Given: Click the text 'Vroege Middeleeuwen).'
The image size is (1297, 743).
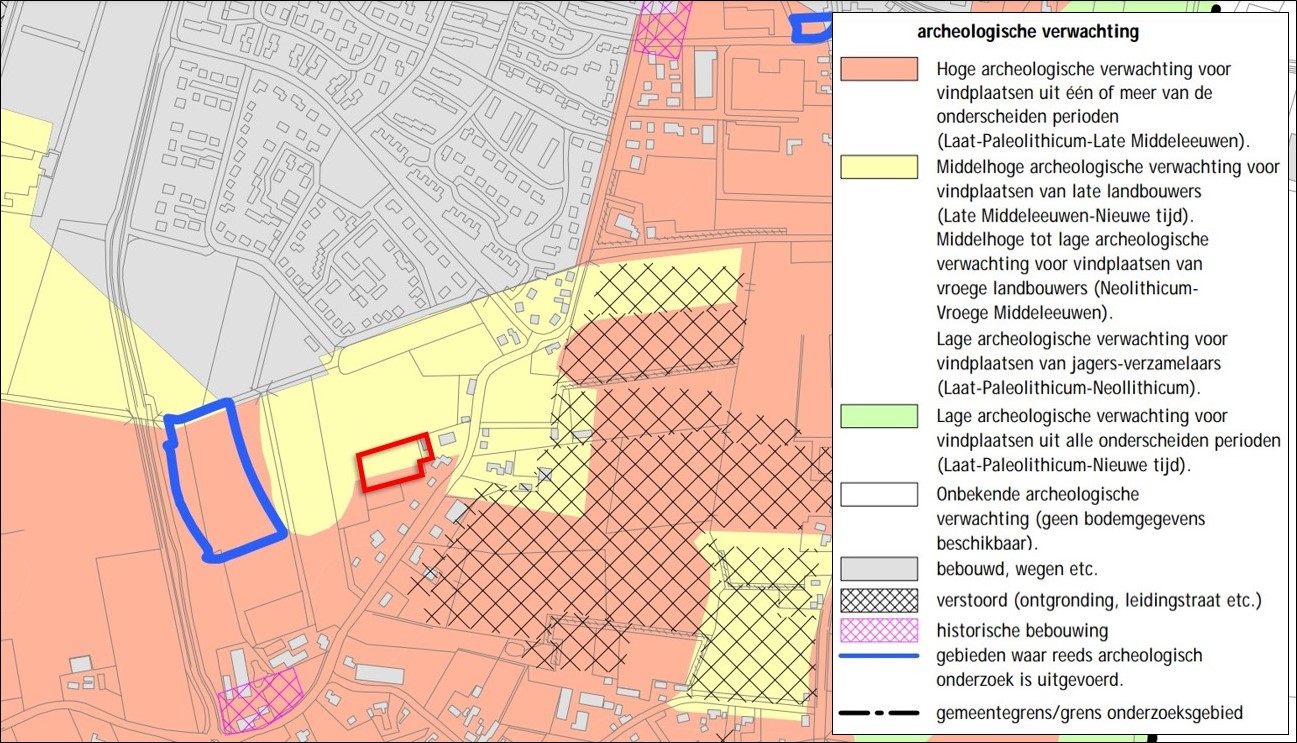Looking at the screenshot, I should (x=1025, y=312).
